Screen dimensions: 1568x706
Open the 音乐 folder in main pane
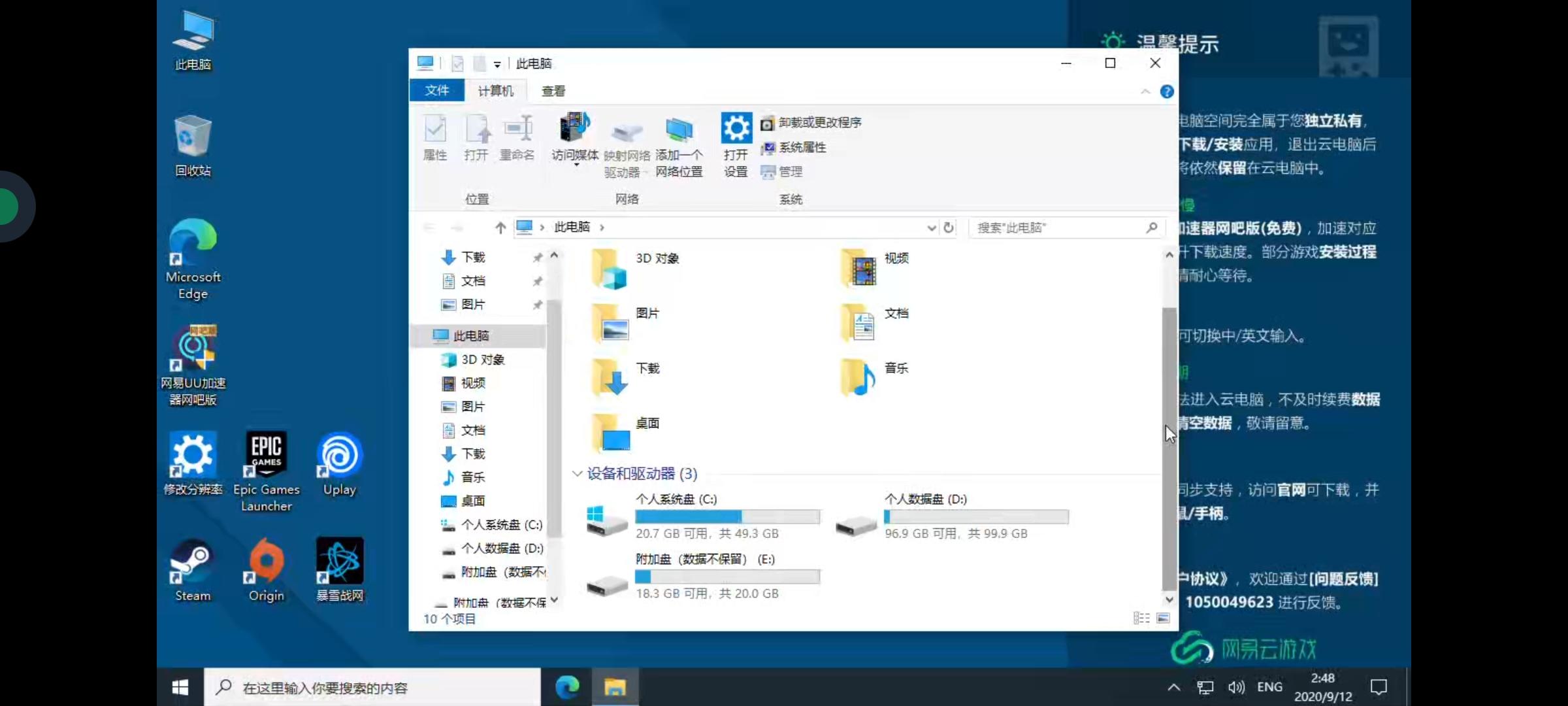874,378
